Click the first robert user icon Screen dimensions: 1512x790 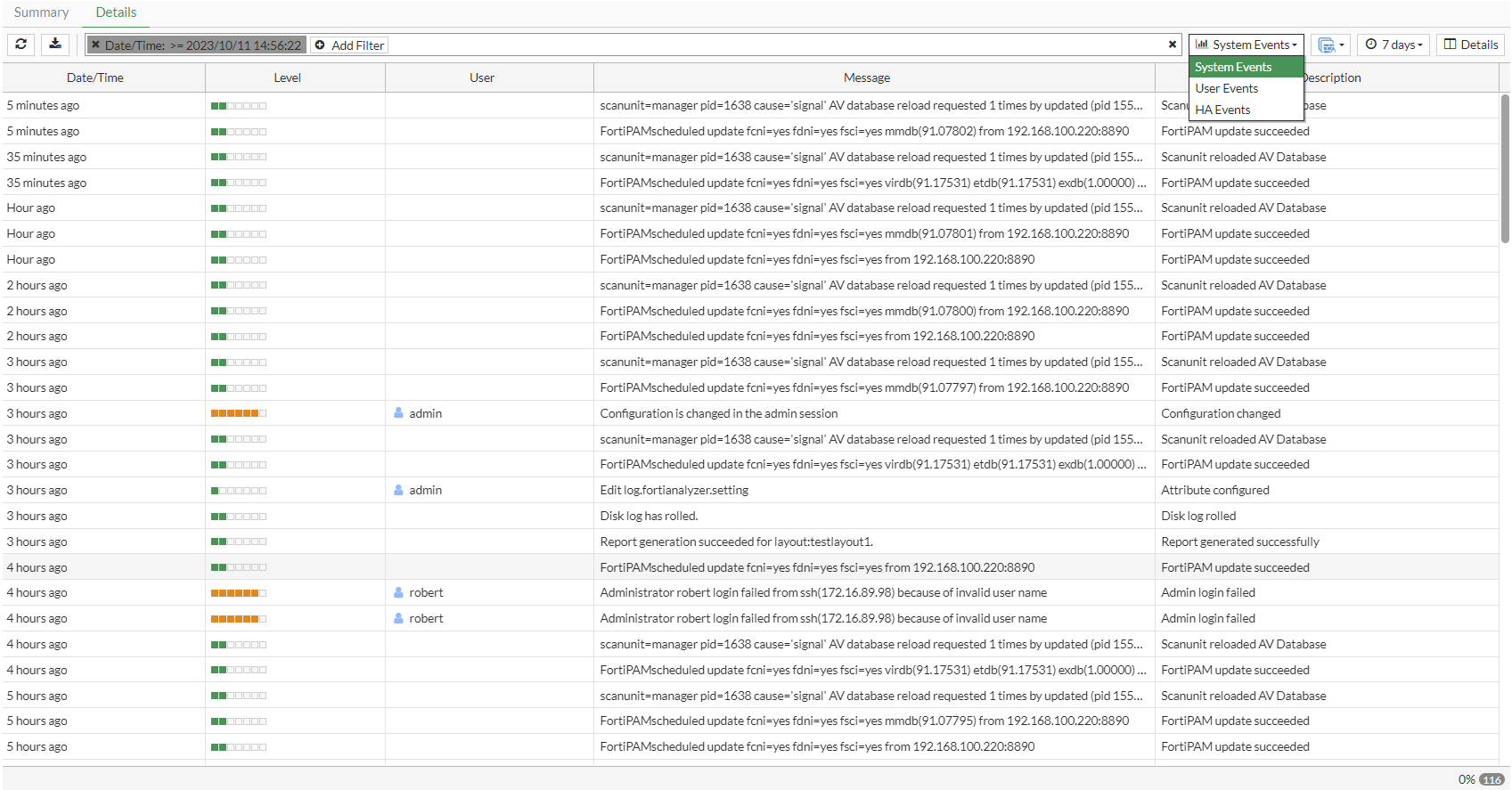[x=398, y=592]
